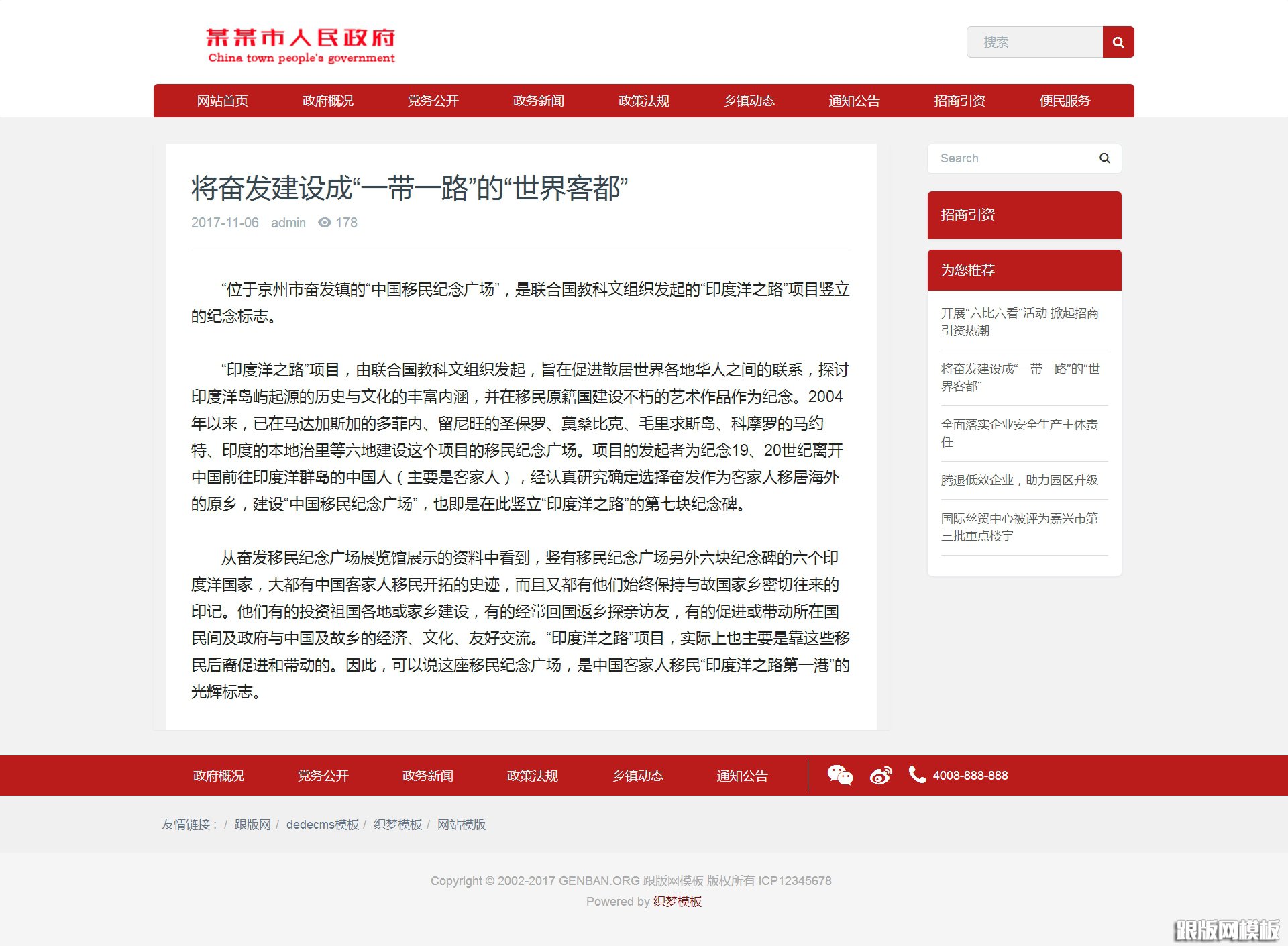Click the author admin link

point(288,222)
